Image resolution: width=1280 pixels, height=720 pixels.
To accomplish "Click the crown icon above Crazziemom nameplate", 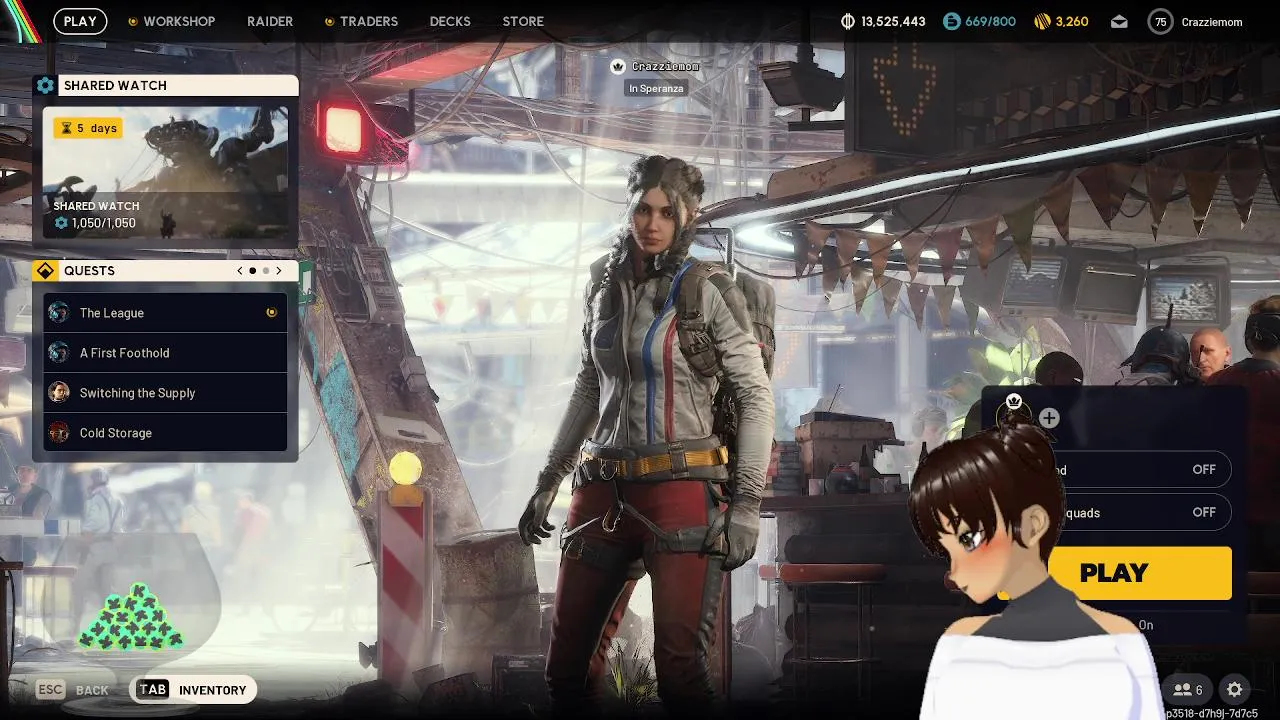I will 618,66.
